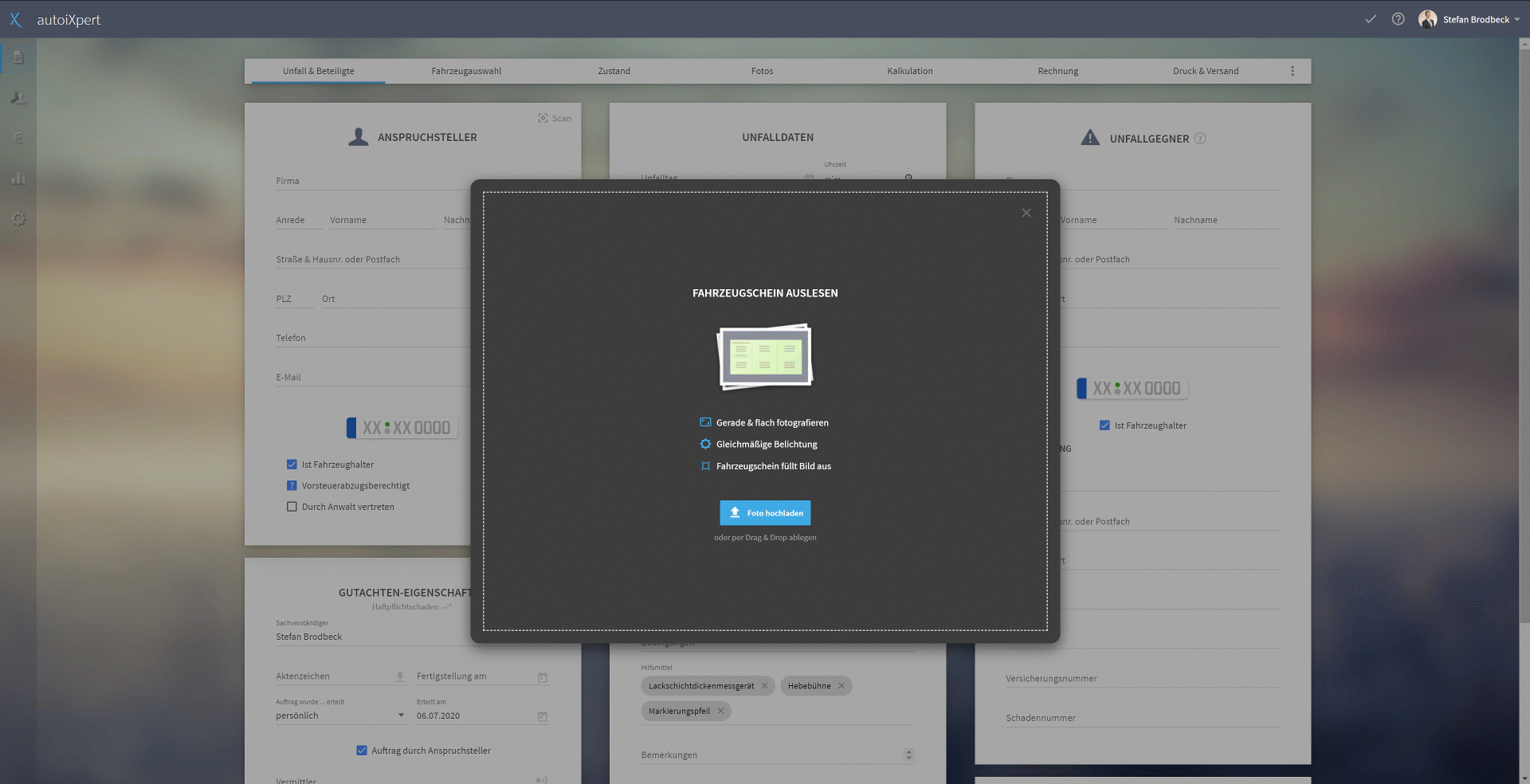Switch to Kalkulation tab
Viewport: 1530px width, 784px height.
[x=910, y=71]
